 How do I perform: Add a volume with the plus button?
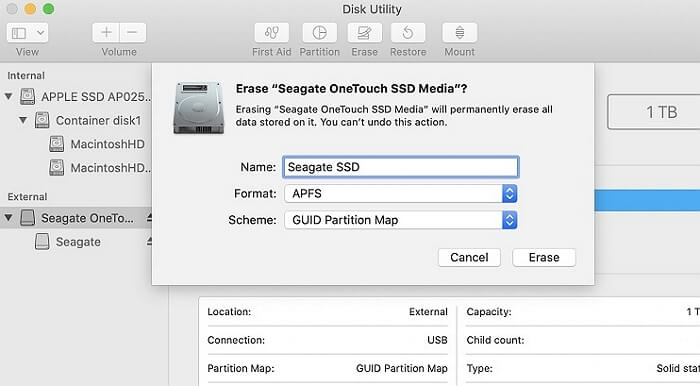tap(106, 33)
